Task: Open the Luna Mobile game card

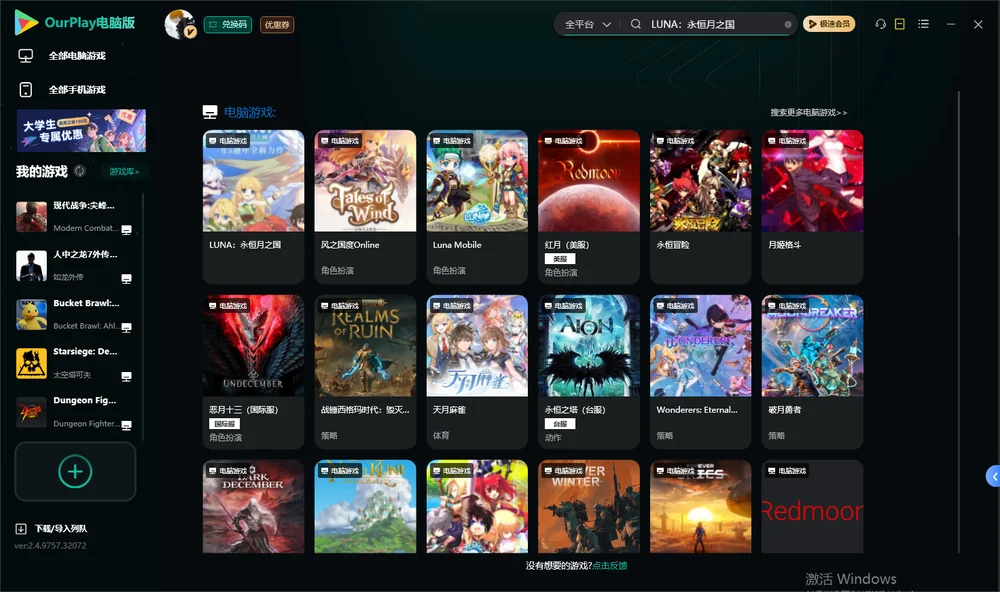Action: 477,207
